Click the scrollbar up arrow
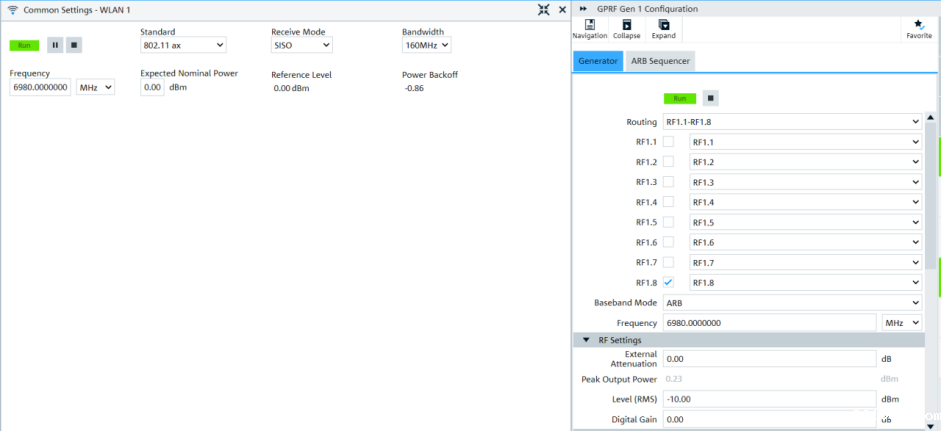 (x=930, y=118)
